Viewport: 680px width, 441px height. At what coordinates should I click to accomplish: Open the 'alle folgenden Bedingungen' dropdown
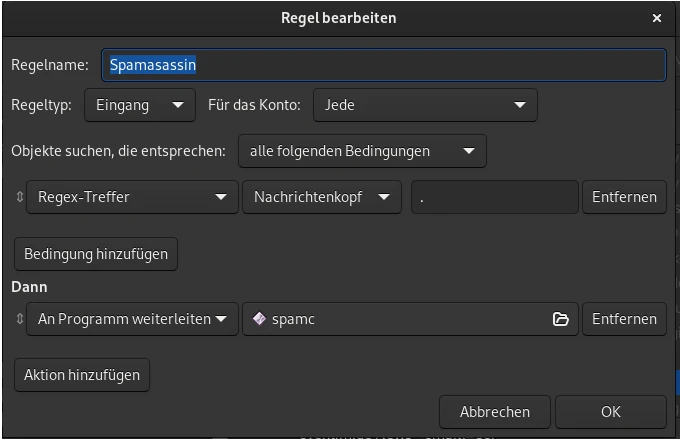point(362,151)
